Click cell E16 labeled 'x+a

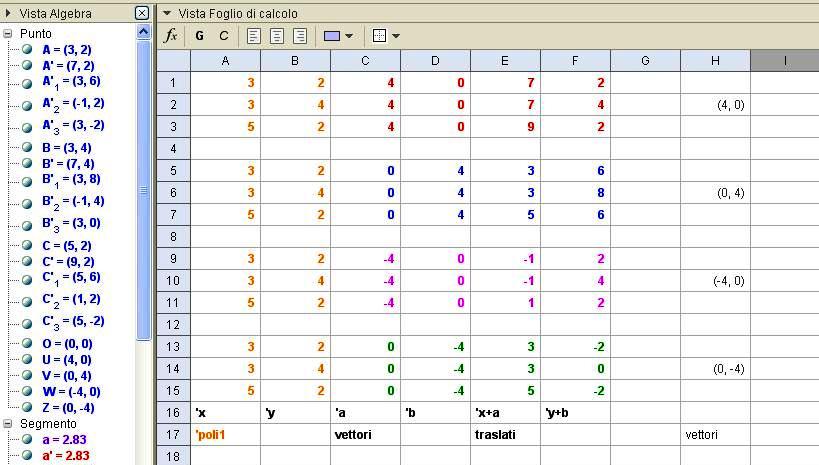coord(505,413)
